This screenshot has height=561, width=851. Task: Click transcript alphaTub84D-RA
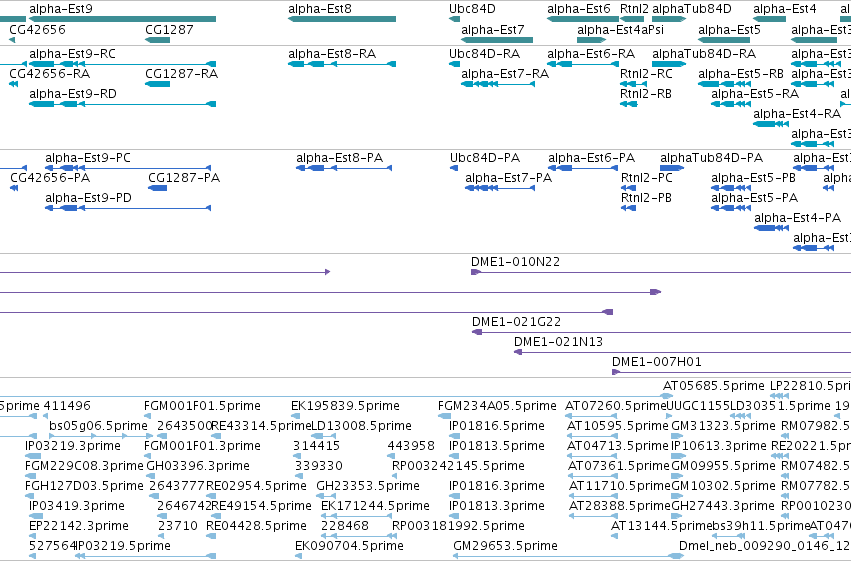click(669, 64)
